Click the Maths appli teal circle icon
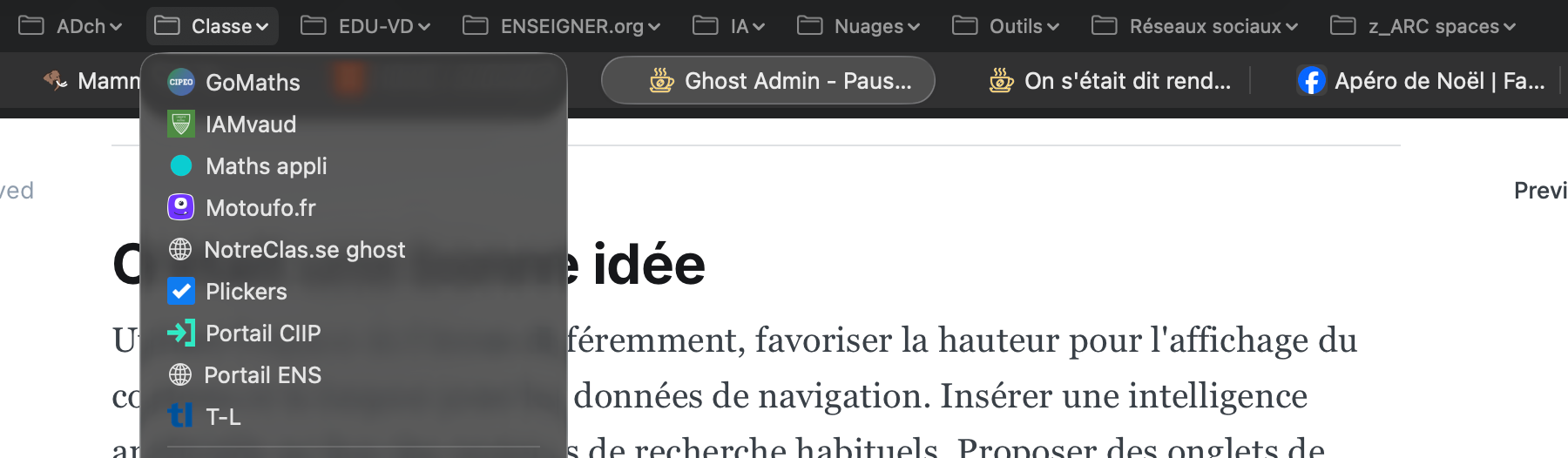1568x458 pixels. tap(180, 165)
